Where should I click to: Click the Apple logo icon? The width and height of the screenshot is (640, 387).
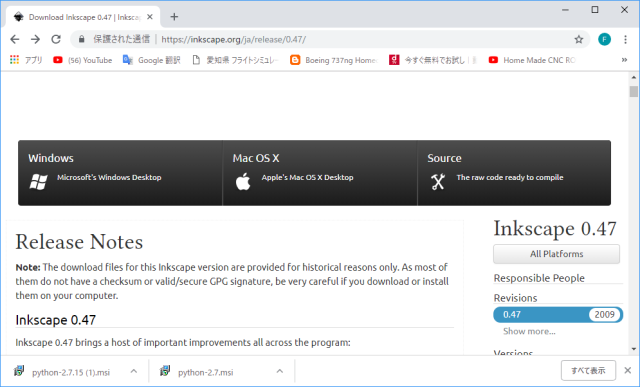(x=243, y=182)
